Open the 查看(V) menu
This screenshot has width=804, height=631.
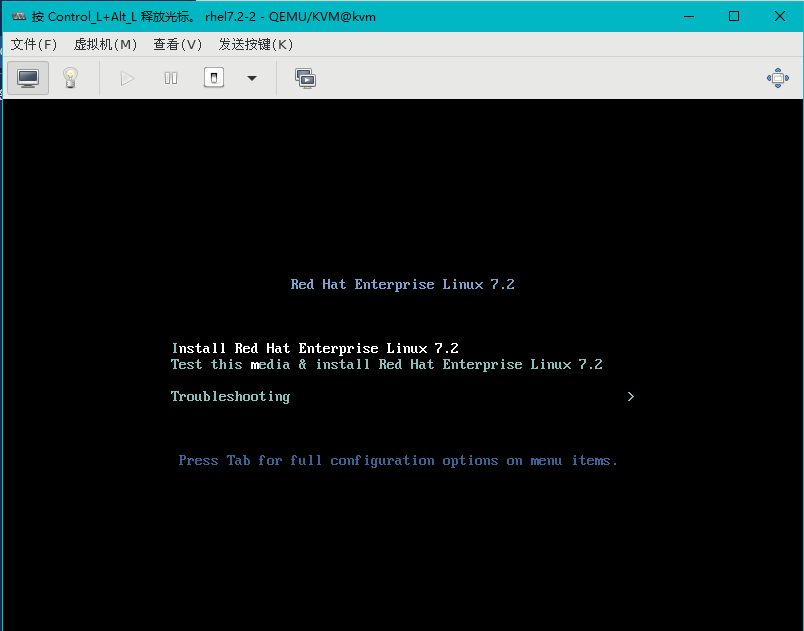click(177, 45)
